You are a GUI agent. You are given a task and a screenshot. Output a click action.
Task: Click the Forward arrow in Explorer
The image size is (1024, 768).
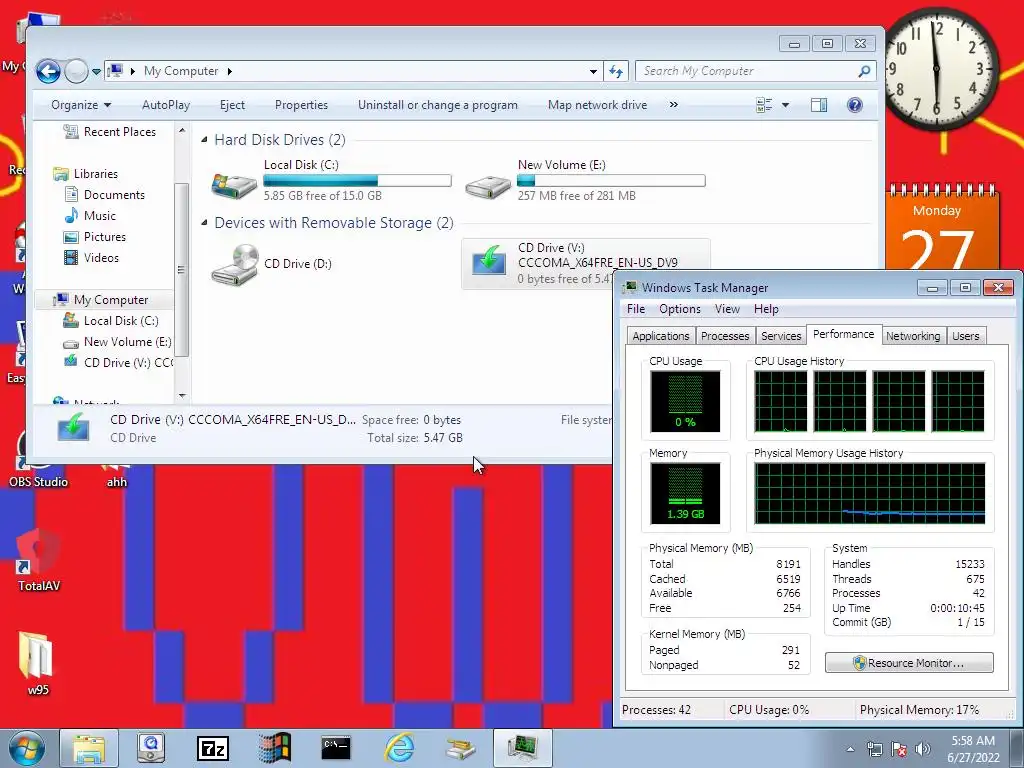(x=76, y=71)
